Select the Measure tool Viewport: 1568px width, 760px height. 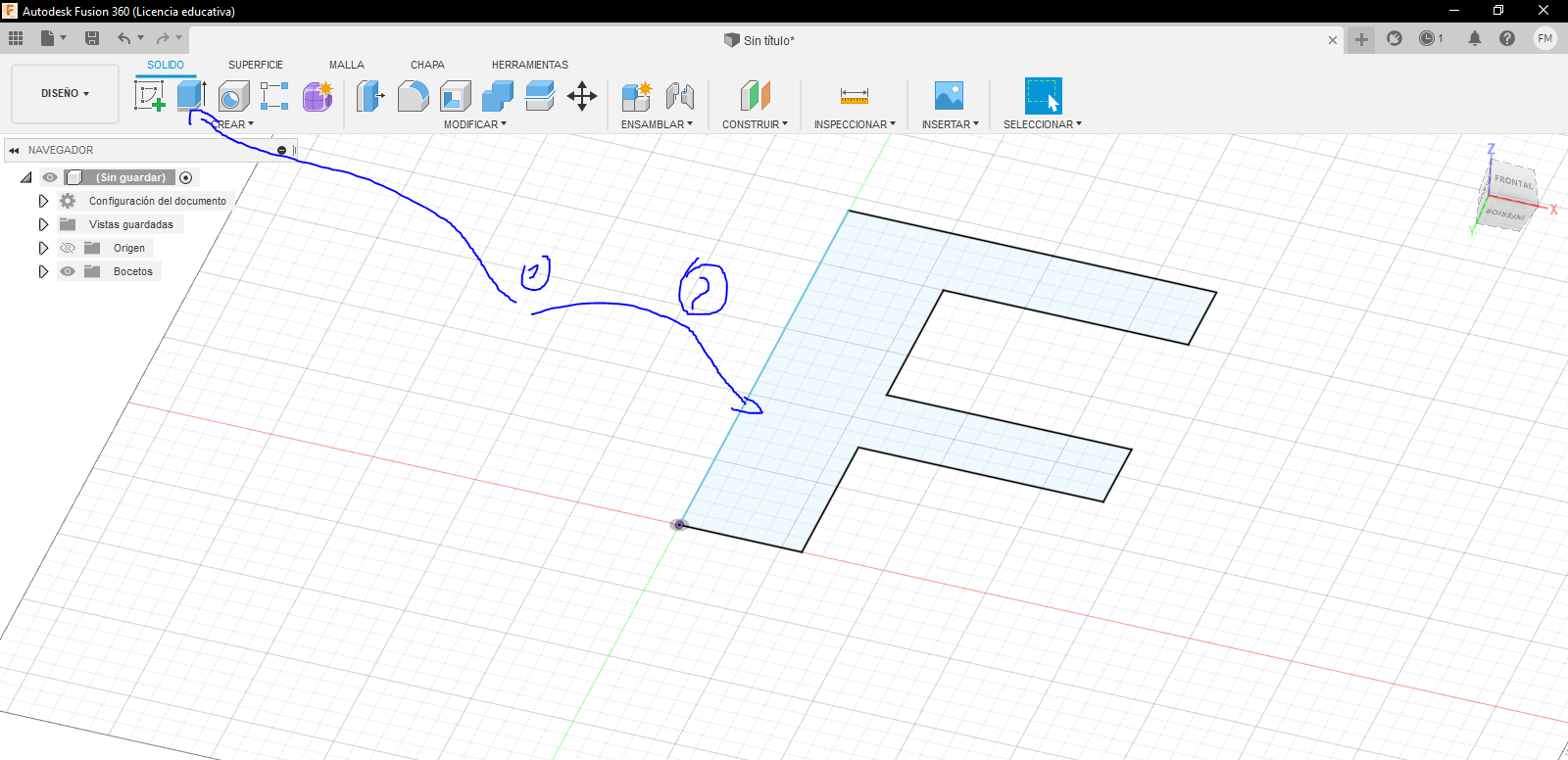[x=855, y=96]
